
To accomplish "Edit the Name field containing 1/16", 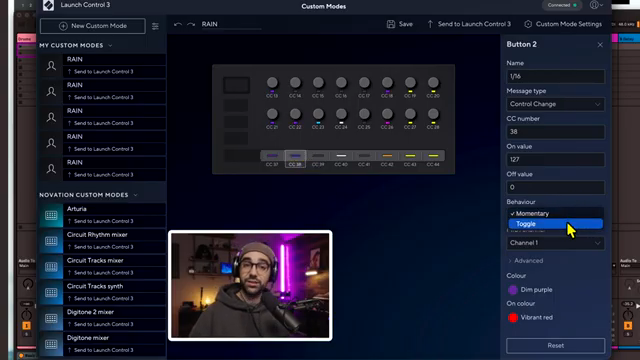I will pos(556,76).
